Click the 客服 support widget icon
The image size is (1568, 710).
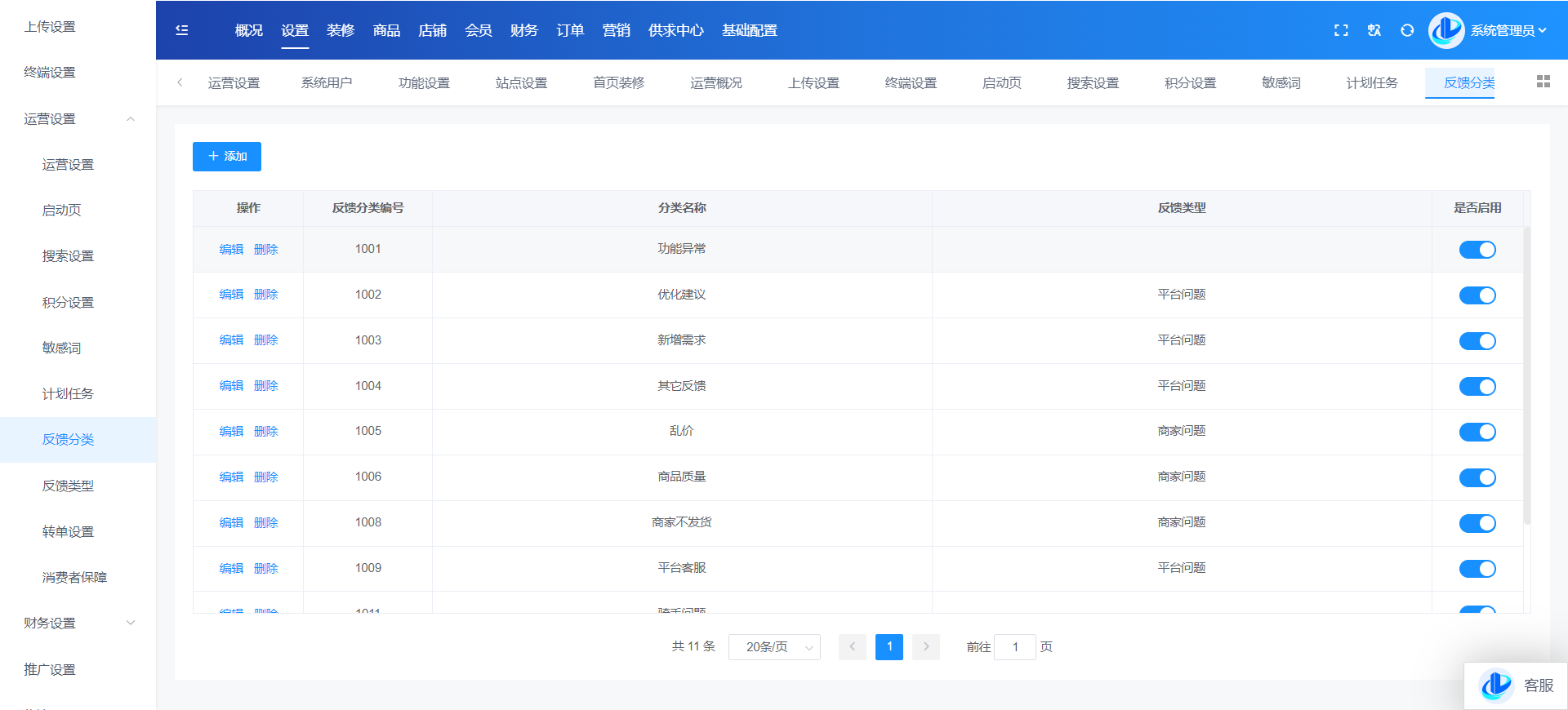coord(1497,686)
